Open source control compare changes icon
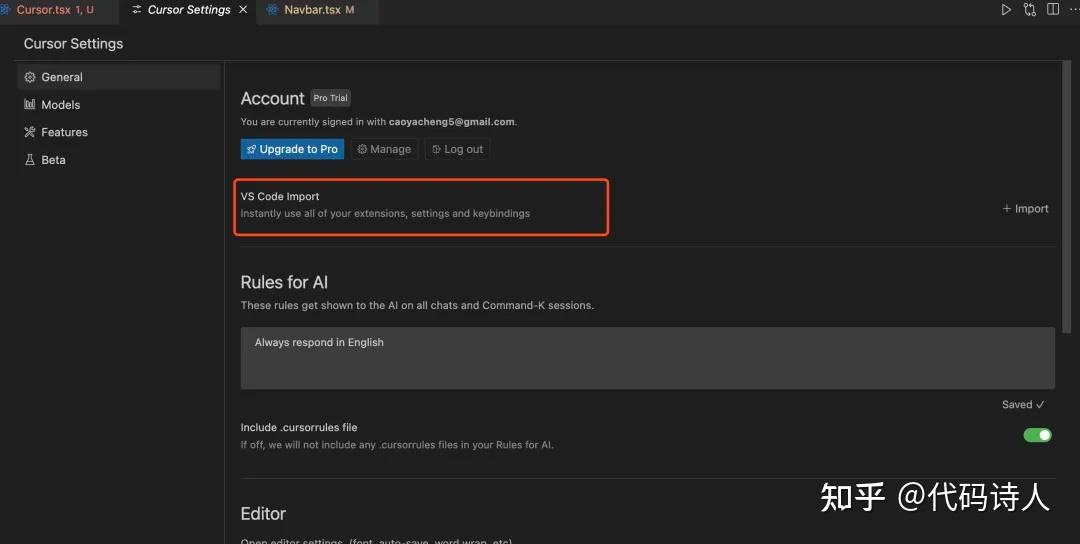Image resolution: width=1080 pixels, height=544 pixels. (1030, 10)
